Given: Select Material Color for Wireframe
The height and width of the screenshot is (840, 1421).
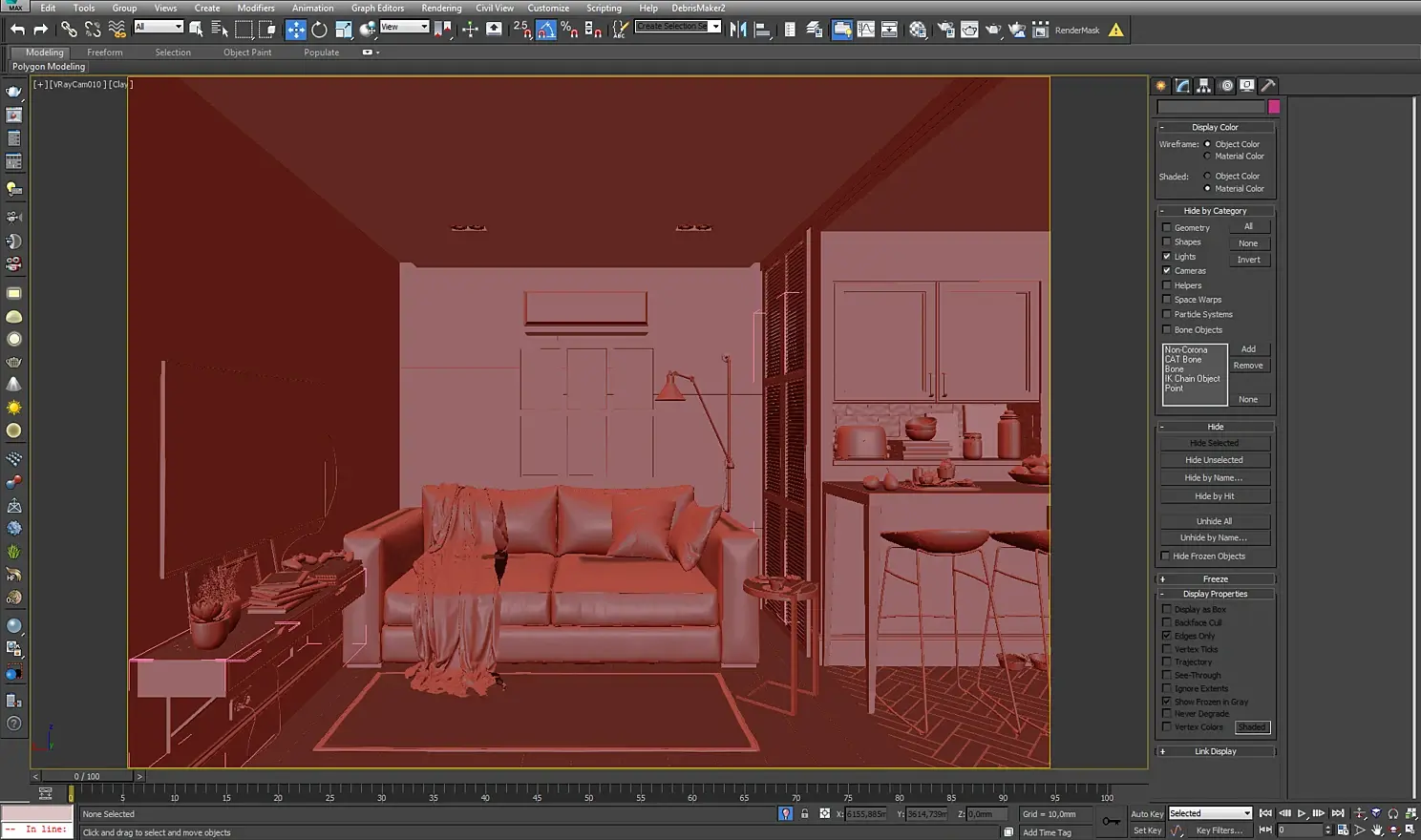Looking at the screenshot, I should pos(1207,157).
